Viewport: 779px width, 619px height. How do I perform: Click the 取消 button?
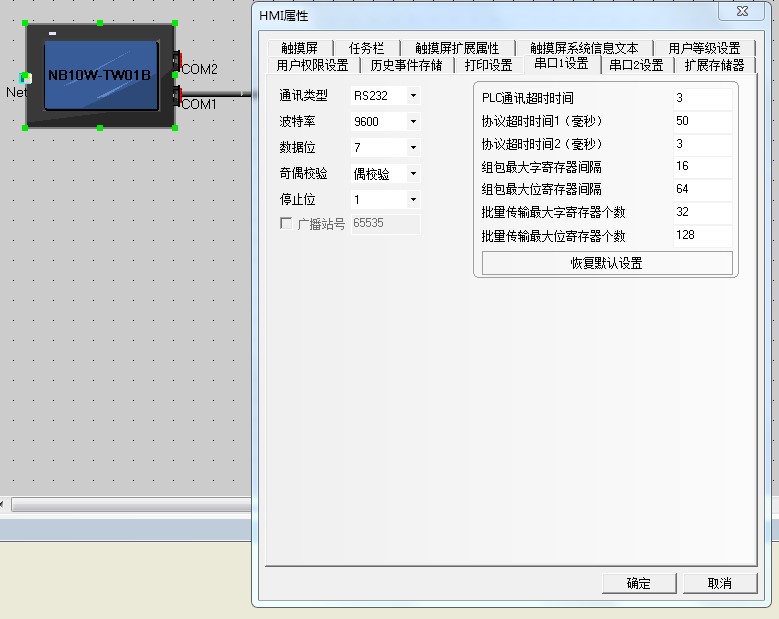point(719,583)
